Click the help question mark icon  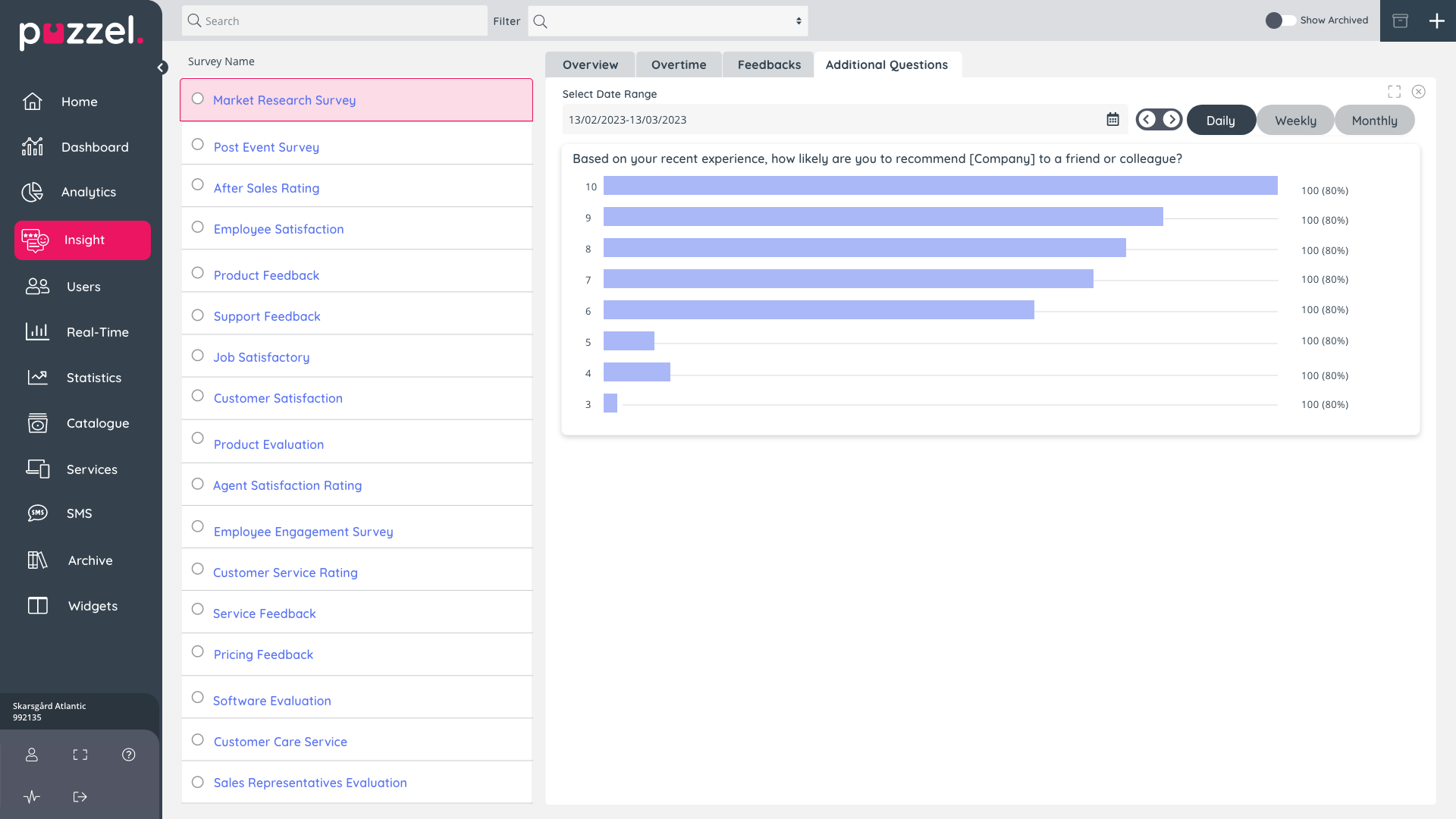coord(129,755)
